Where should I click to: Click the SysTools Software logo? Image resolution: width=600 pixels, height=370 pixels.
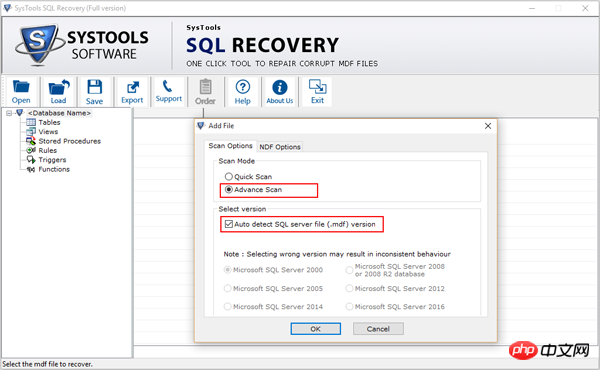click(82, 44)
